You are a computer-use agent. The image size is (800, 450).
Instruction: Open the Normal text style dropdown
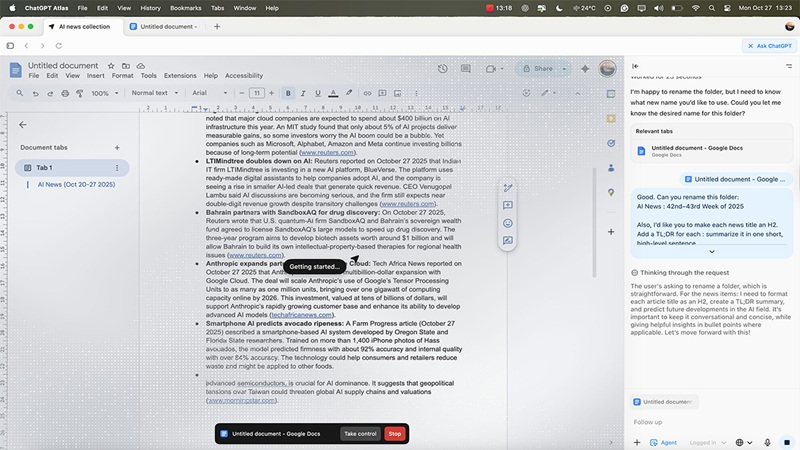pyautogui.click(x=153, y=93)
